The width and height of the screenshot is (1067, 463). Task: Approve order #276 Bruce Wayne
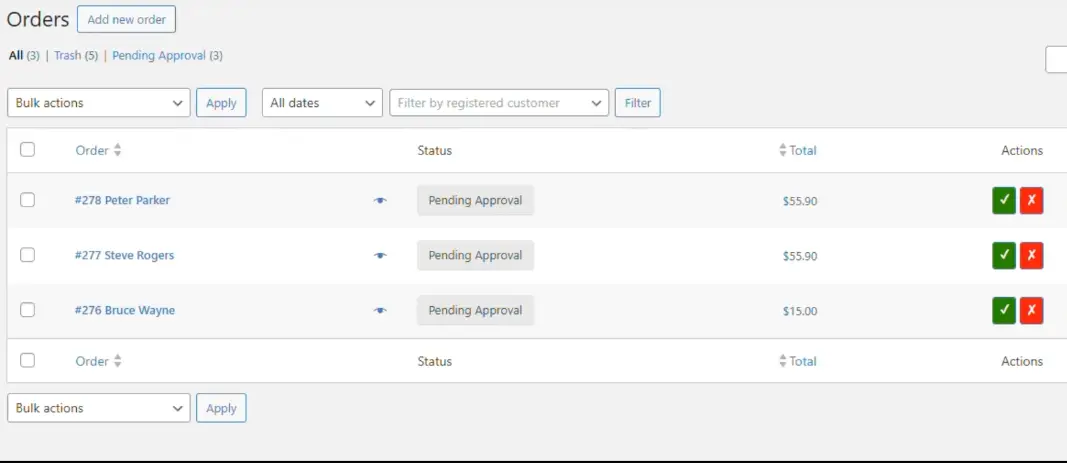[1004, 310]
